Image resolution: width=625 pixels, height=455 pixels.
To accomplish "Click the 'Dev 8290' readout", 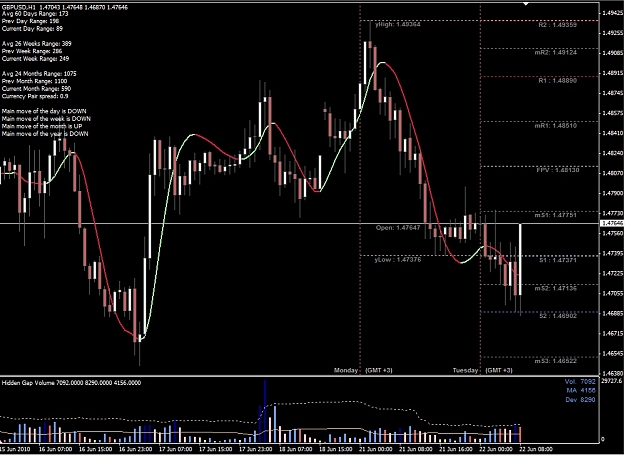I will [x=581, y=400].
